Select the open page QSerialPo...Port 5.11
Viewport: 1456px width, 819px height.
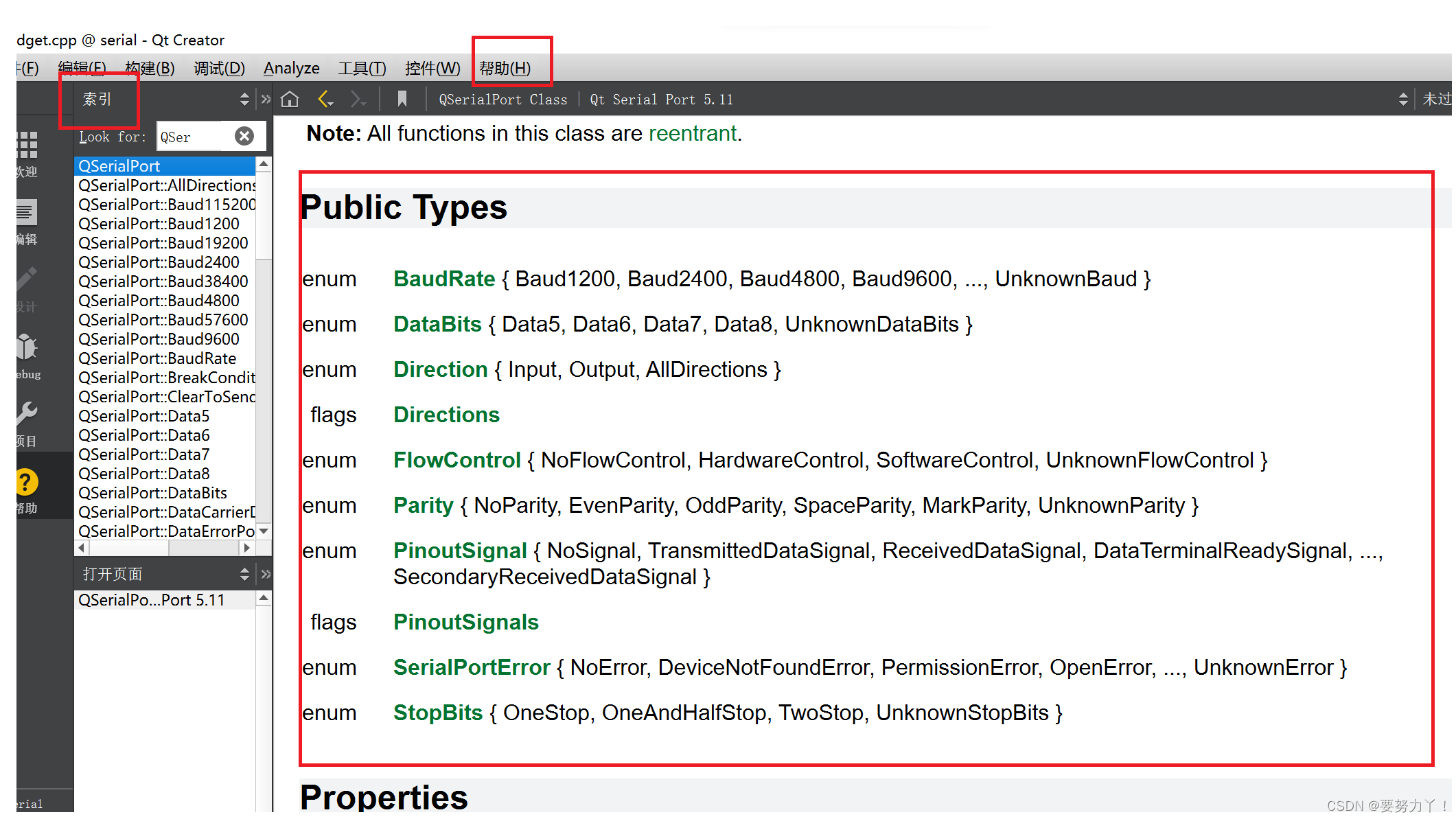(165, 600)
